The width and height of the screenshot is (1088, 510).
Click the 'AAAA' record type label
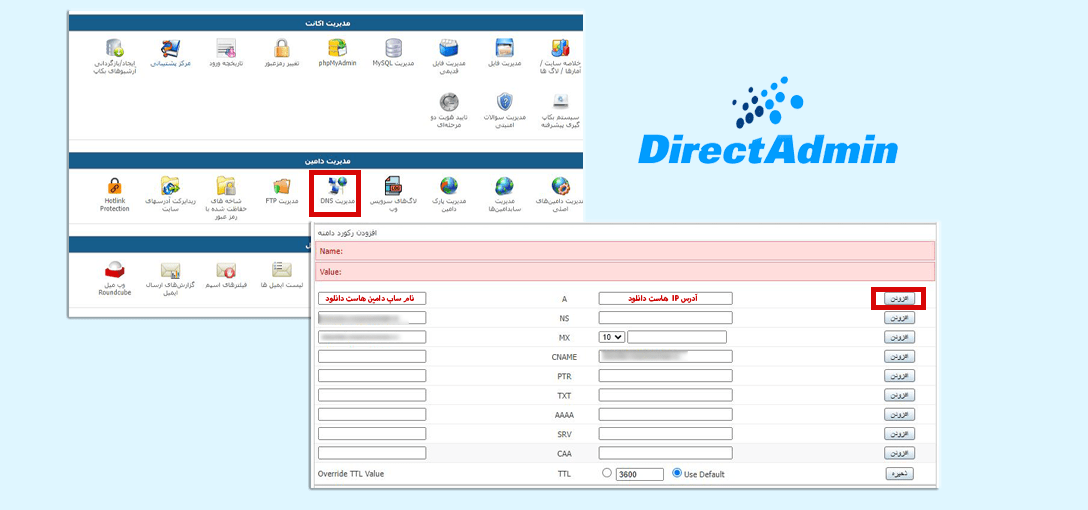[564, 415]
